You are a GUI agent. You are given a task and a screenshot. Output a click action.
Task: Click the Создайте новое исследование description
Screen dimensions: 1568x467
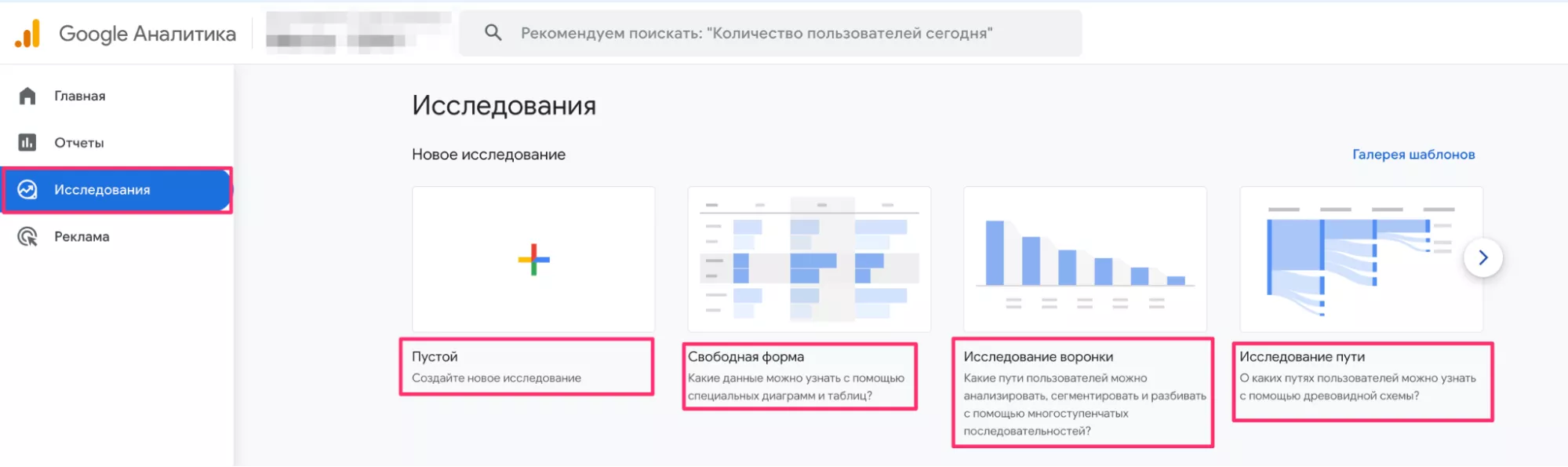pyautogui.click(x=497, y=378)
